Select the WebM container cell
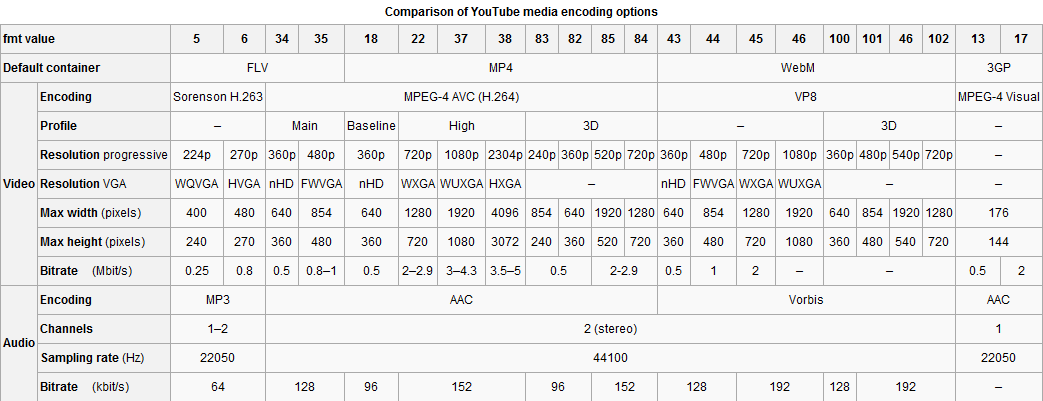The width and height of the screenshot is (1043, 401). click(x=806, y=68)
